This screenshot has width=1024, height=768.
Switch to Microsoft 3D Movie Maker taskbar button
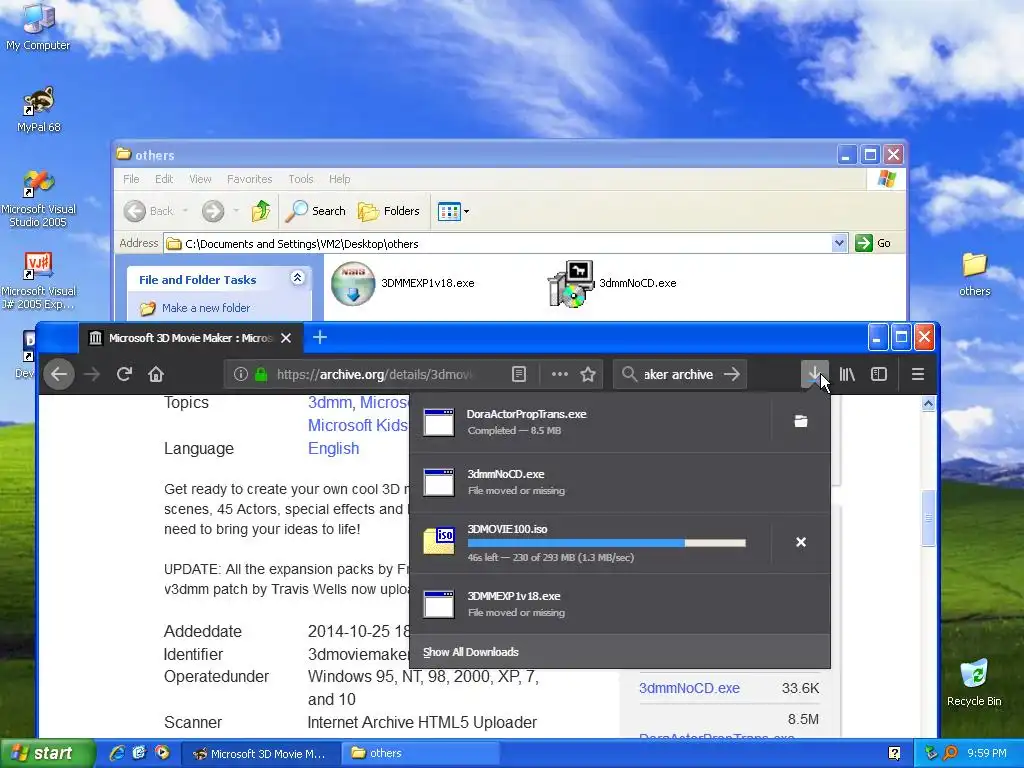click(x=260, y=753)
